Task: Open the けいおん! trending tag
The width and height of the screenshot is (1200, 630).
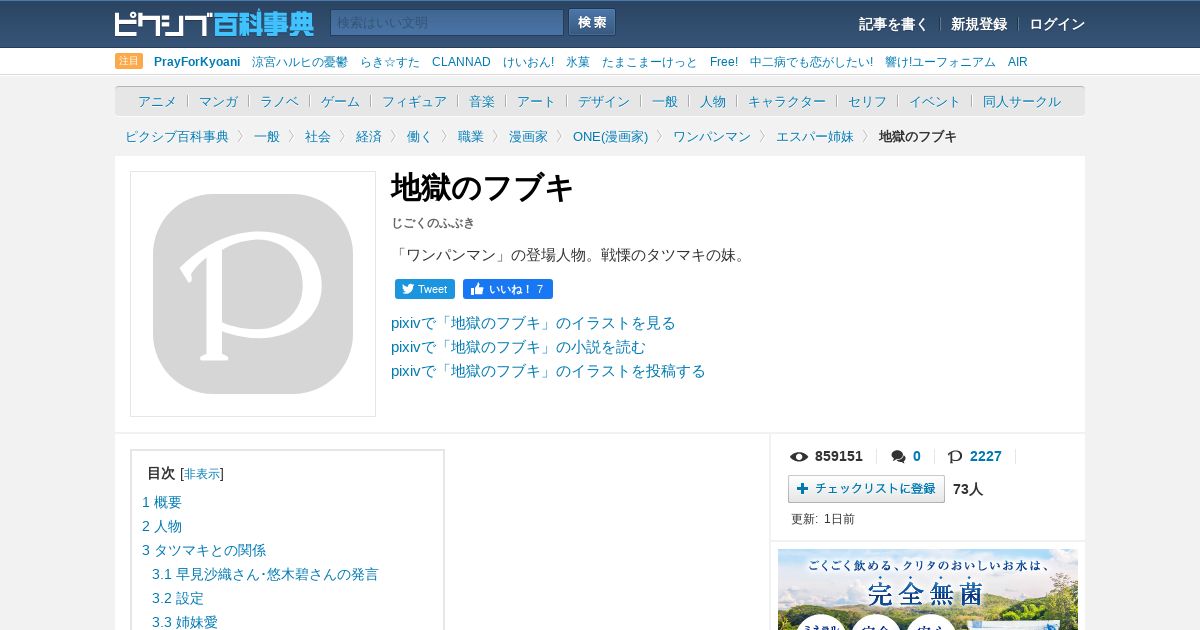Action: click(528, 62)
